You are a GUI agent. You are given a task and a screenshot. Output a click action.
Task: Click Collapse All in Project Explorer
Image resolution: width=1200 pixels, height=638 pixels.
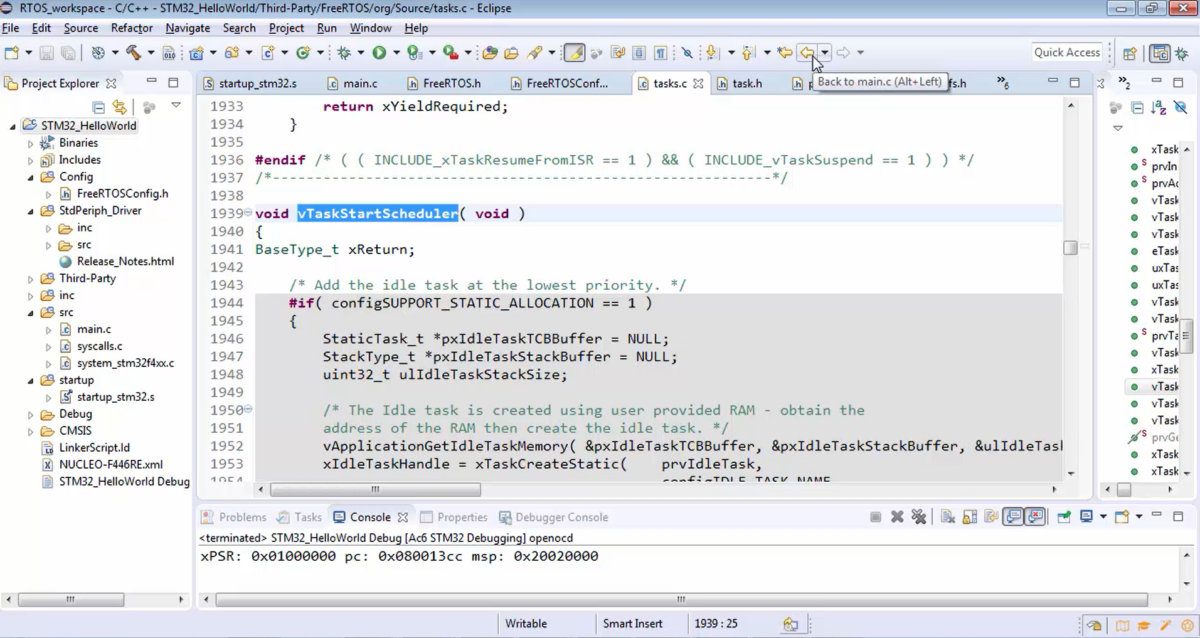(x=98, y=106)
